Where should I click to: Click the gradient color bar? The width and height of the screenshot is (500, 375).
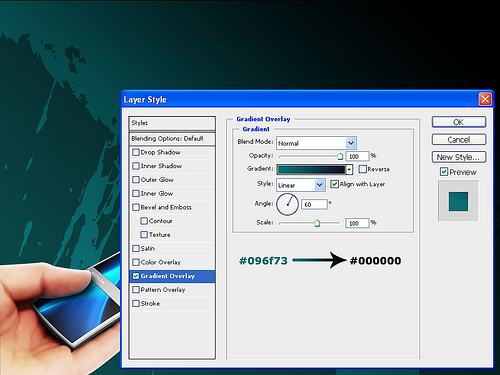coord(311,169)
